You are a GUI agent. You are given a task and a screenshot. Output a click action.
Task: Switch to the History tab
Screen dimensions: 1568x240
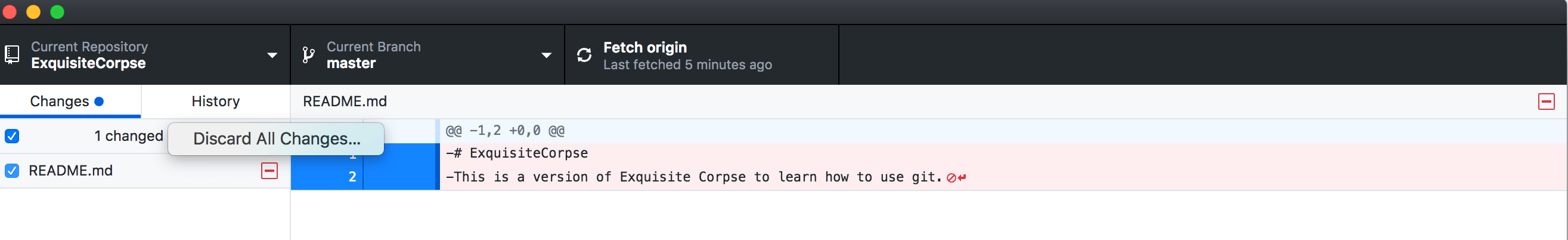[215, 101]
